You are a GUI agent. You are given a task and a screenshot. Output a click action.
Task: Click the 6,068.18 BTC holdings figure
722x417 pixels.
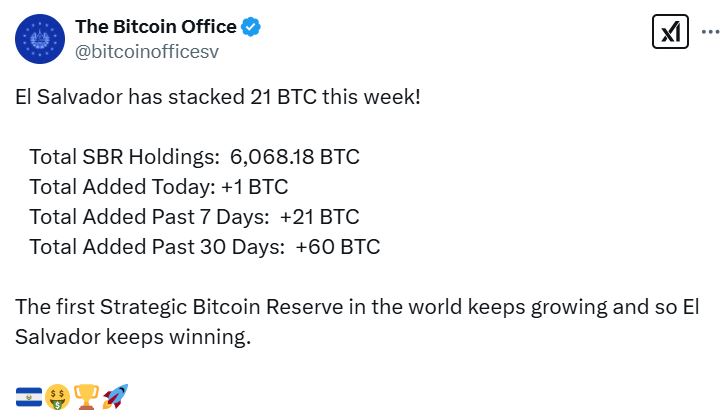point(294,157)
